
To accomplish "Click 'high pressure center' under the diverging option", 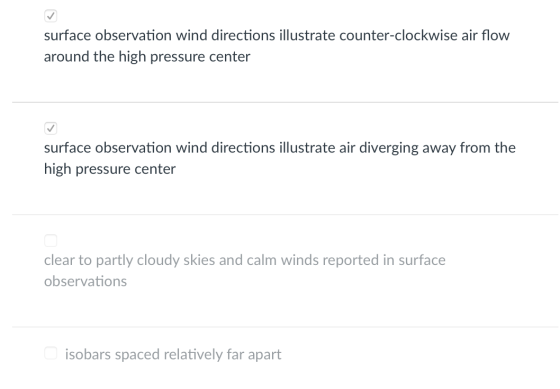I will (110, 169).
